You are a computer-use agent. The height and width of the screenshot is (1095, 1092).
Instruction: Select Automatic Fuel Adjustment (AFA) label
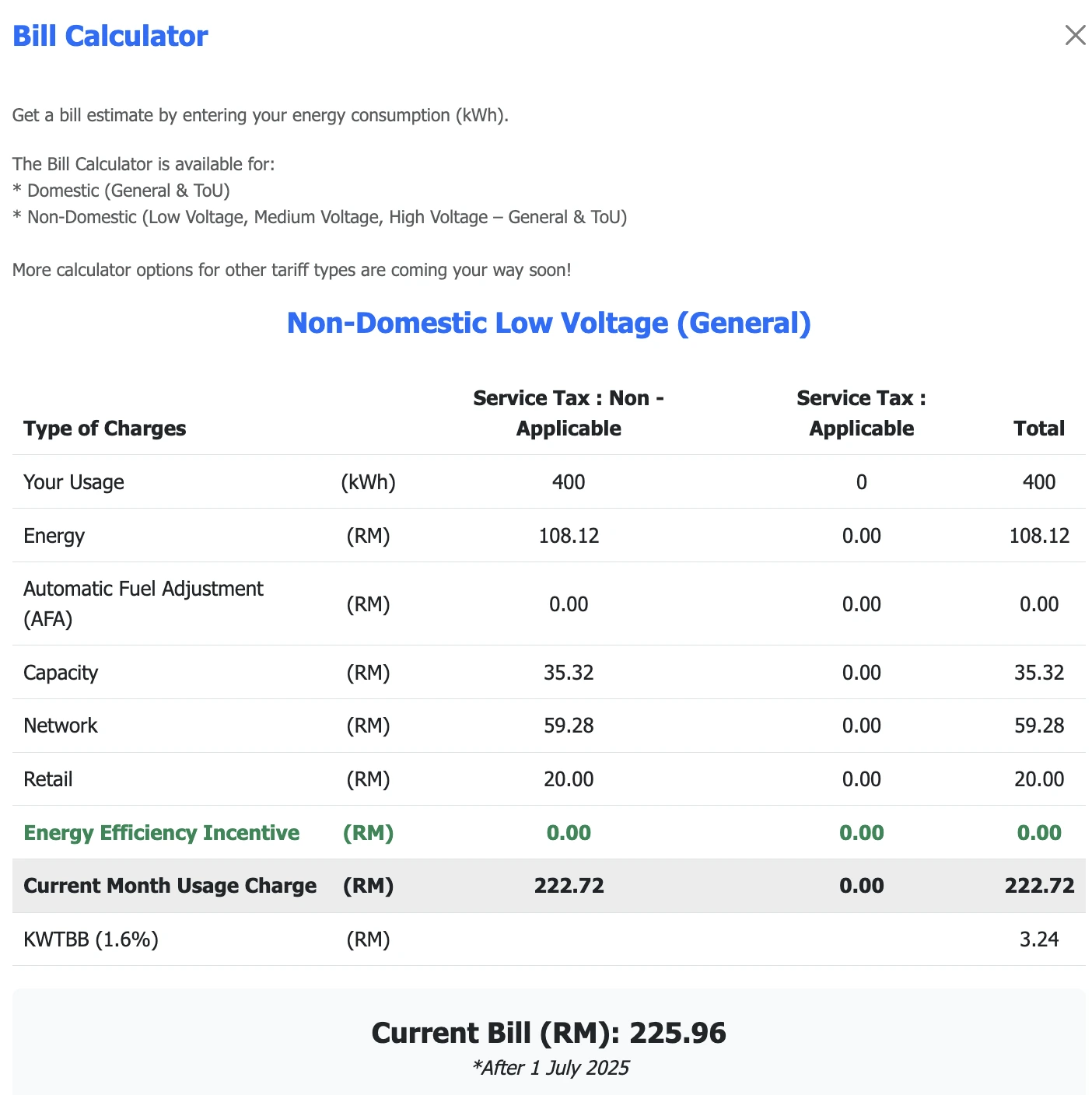143,603
